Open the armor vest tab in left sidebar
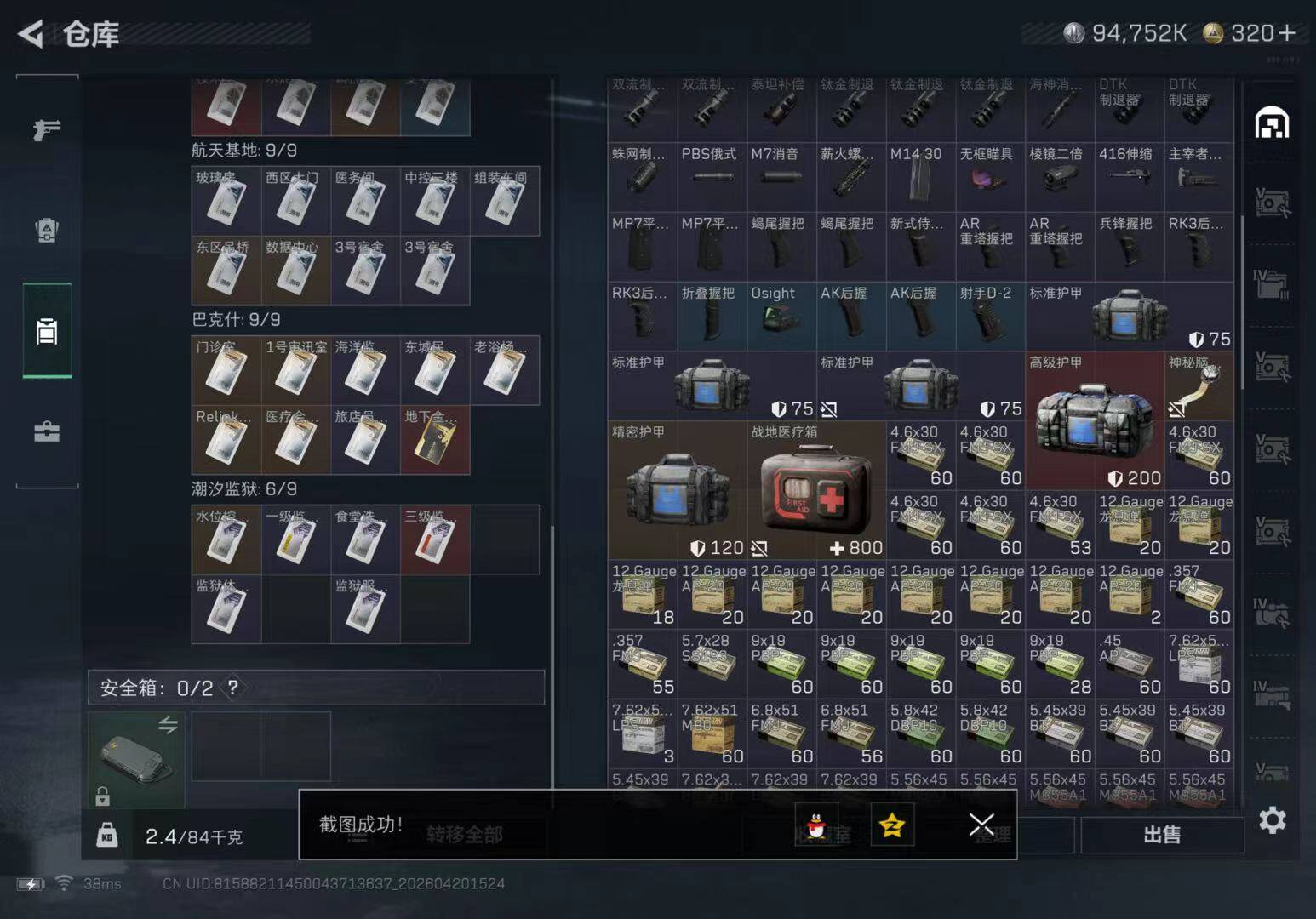1316x919 pixels. point(47,231)
